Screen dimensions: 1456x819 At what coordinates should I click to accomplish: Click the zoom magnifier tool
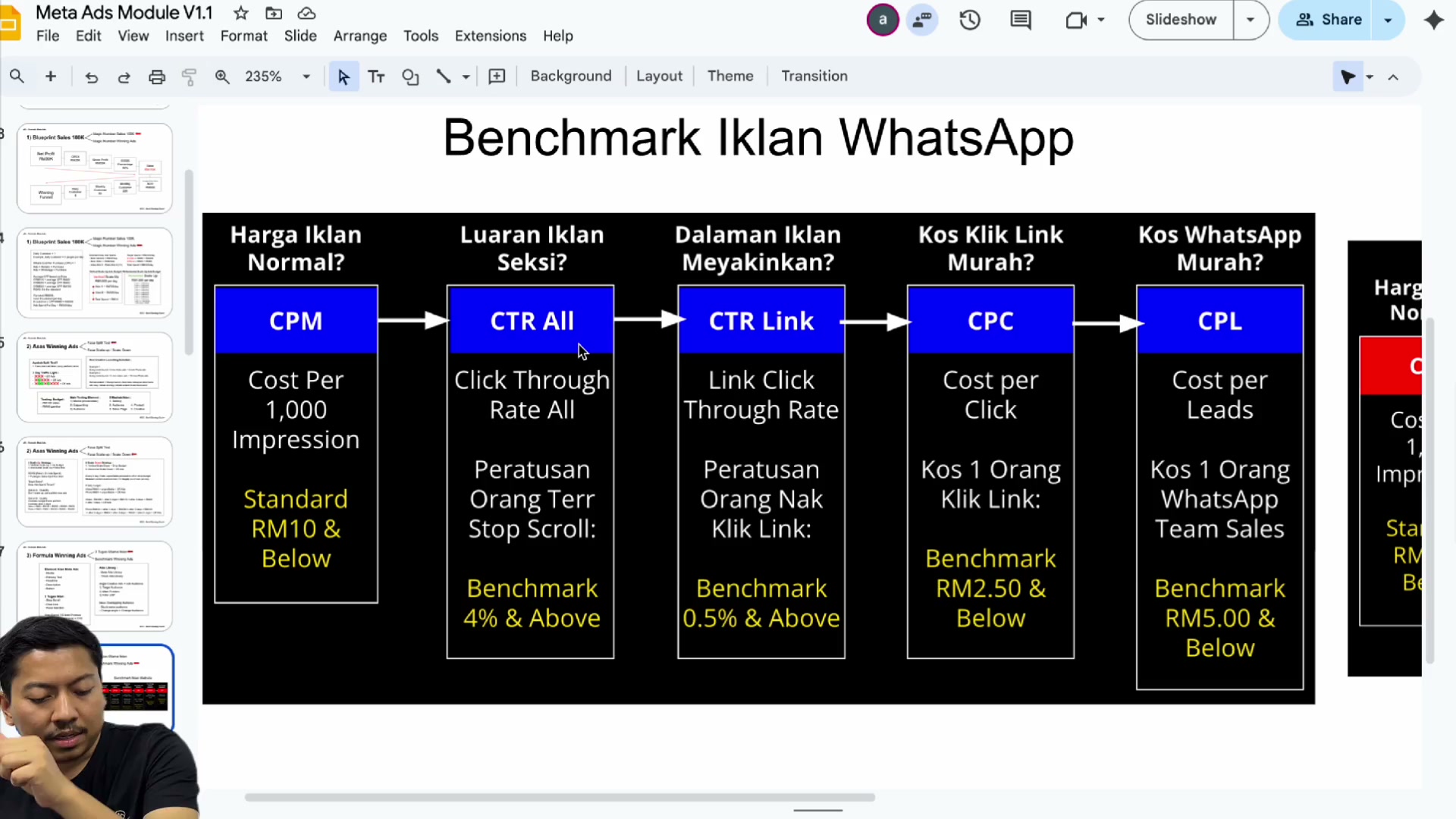pyautogui.click(x=222, y=77)
